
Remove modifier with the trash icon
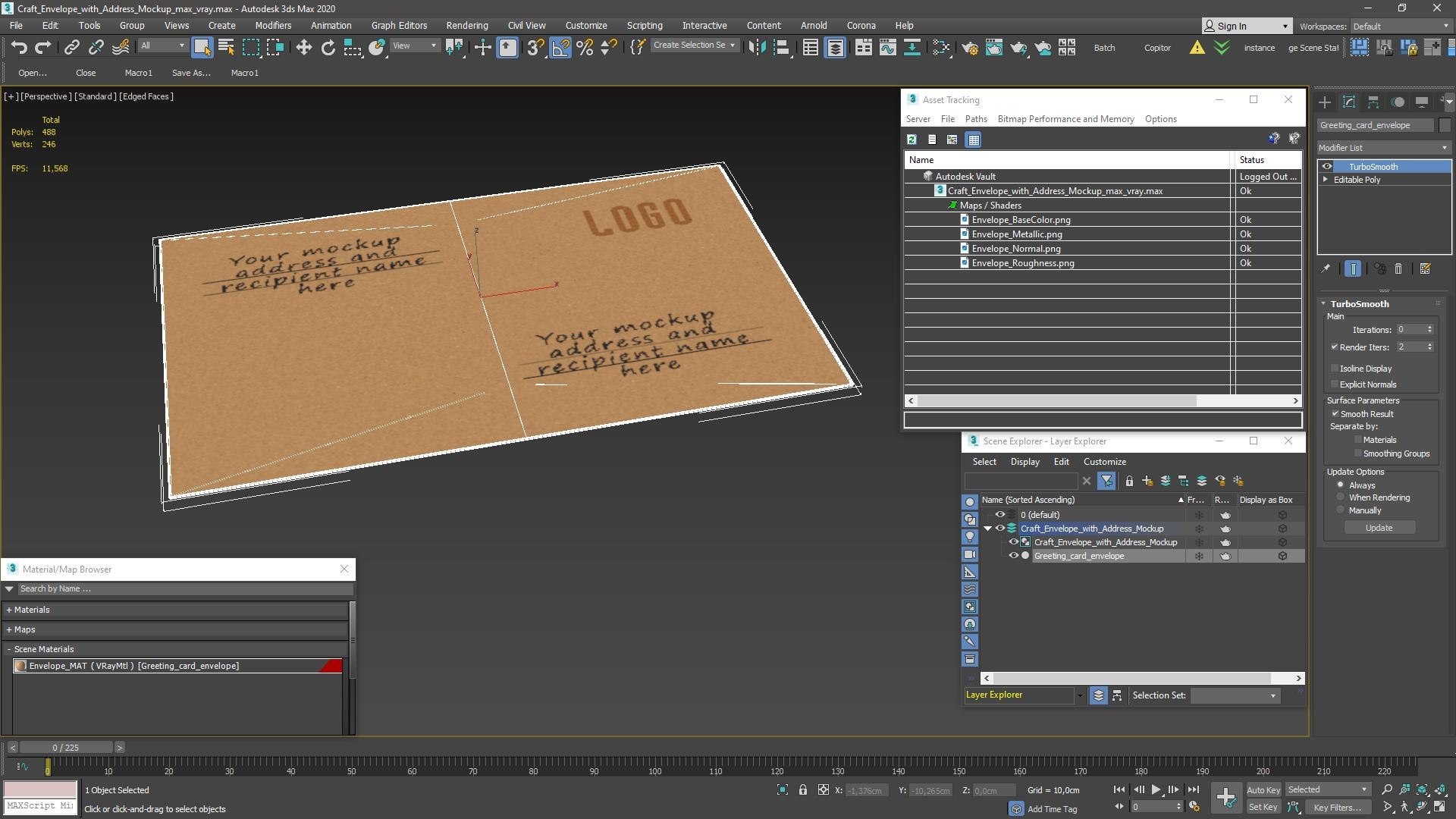1398,268
